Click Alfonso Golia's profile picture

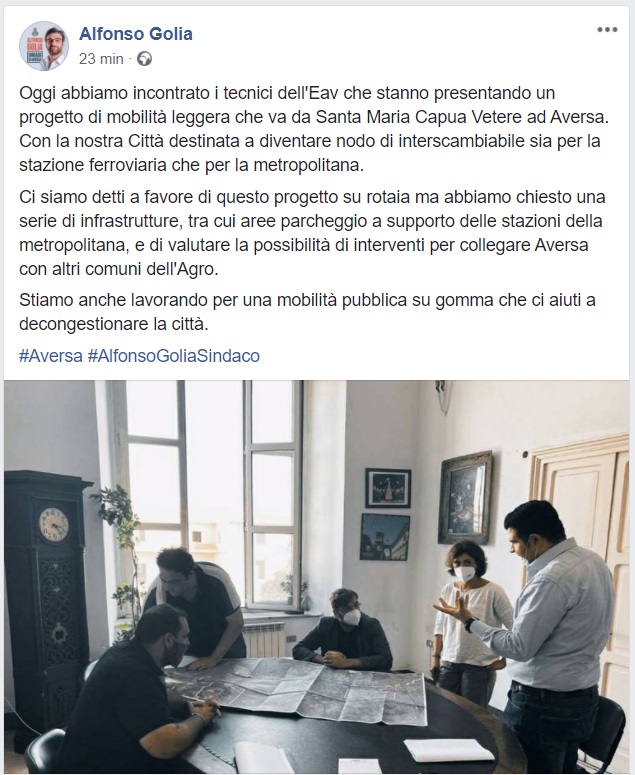(43, 46)
